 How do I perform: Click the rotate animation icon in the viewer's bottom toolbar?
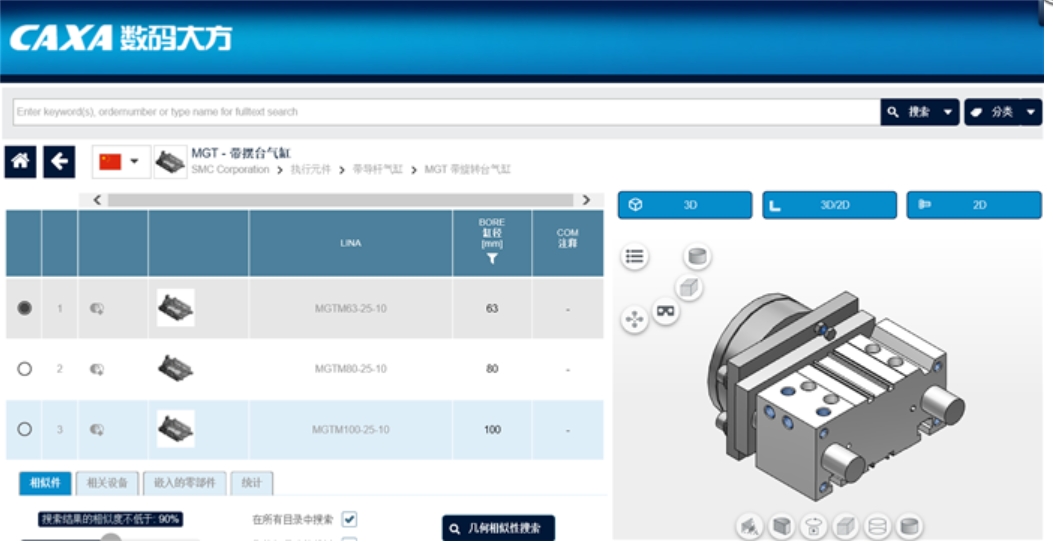813,527
